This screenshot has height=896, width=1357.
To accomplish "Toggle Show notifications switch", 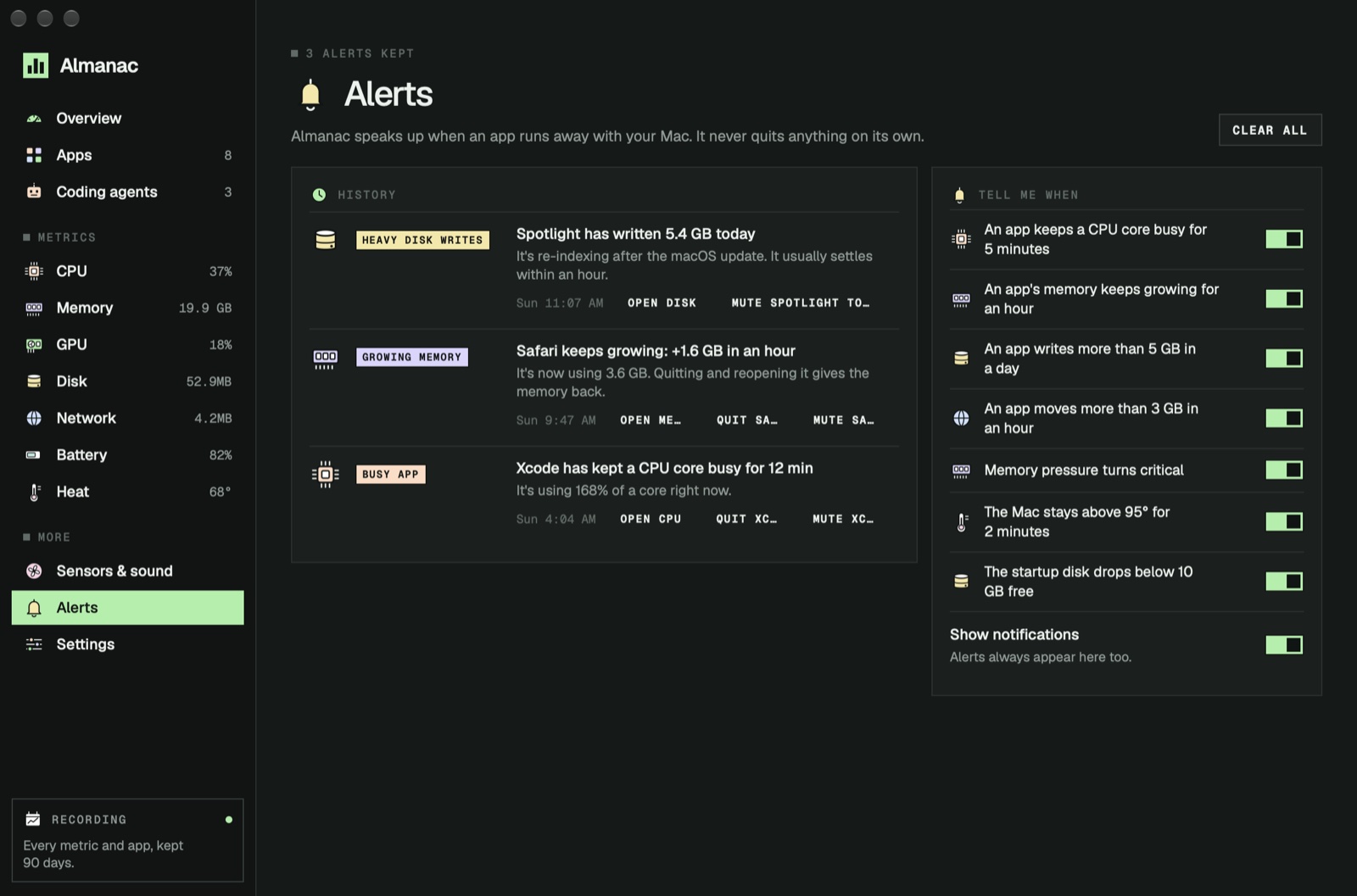I will point(1284,645).
